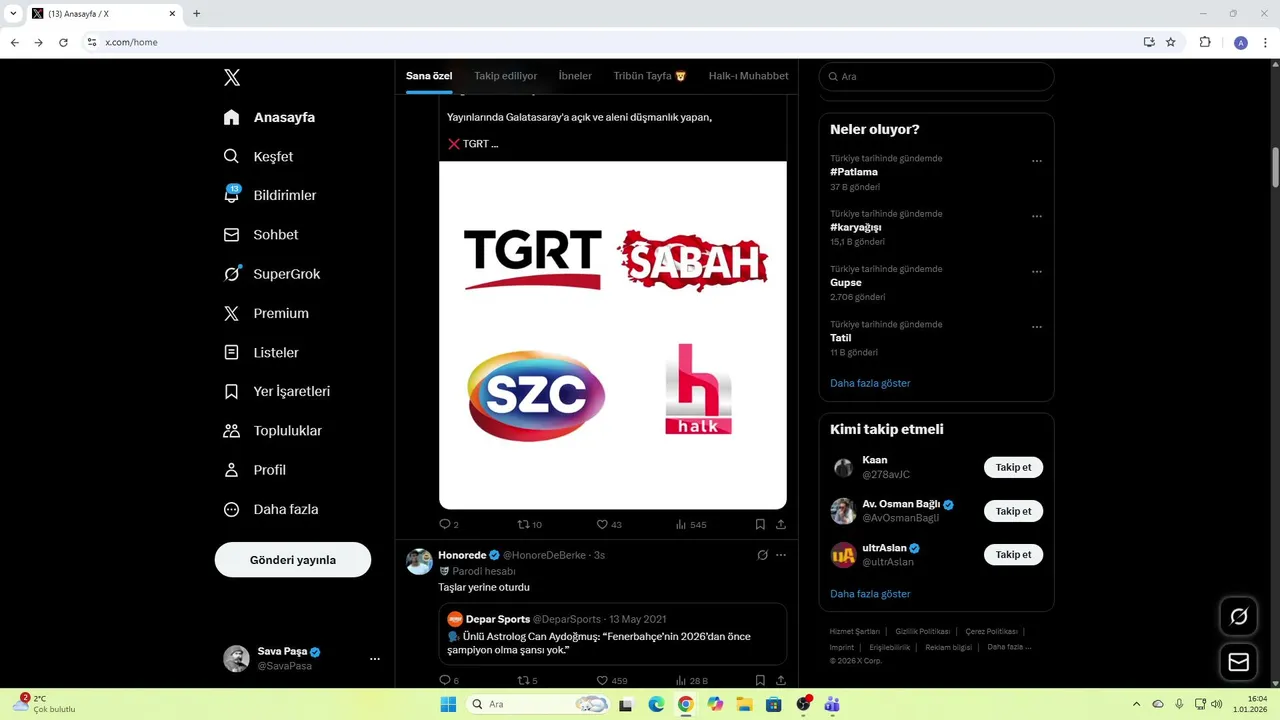Image resolution: width=1280 pixels, height=720 pixels.
Task: Click the Ara search field on X
Action: pyautogui.click(x=936, y=76)
